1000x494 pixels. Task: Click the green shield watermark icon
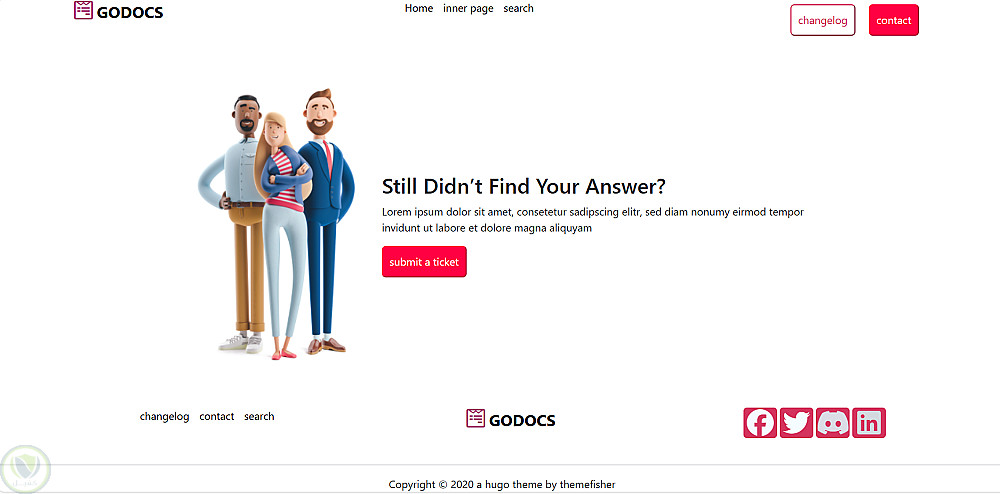26,471
